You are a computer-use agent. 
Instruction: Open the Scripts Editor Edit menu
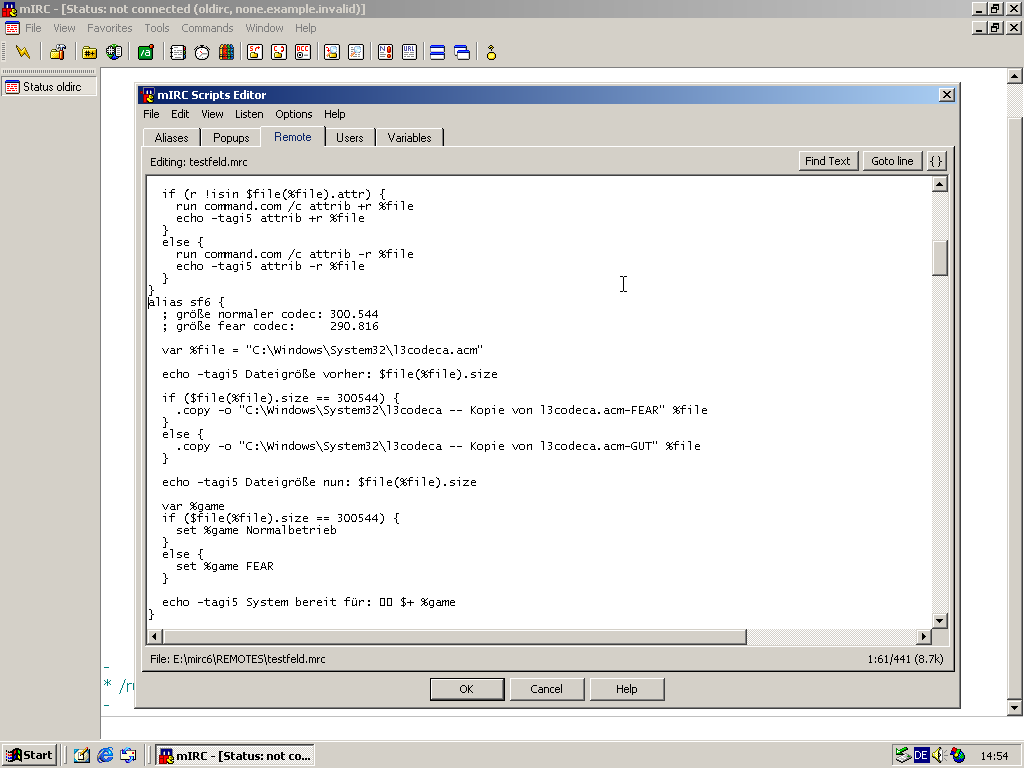tap(180, 114)
